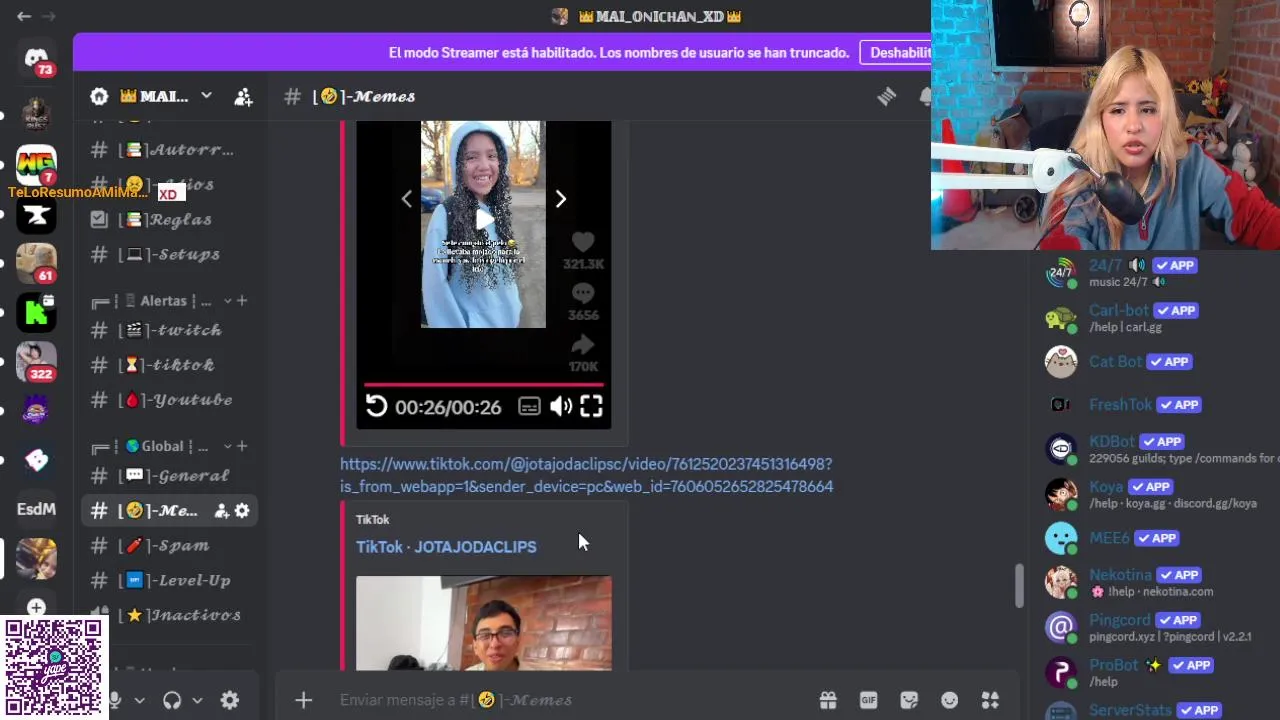Click the attach file plus button
Image resolution: width=1280 pixels, height=720 pixels.
pyautogui.click(x=303, y=700)
